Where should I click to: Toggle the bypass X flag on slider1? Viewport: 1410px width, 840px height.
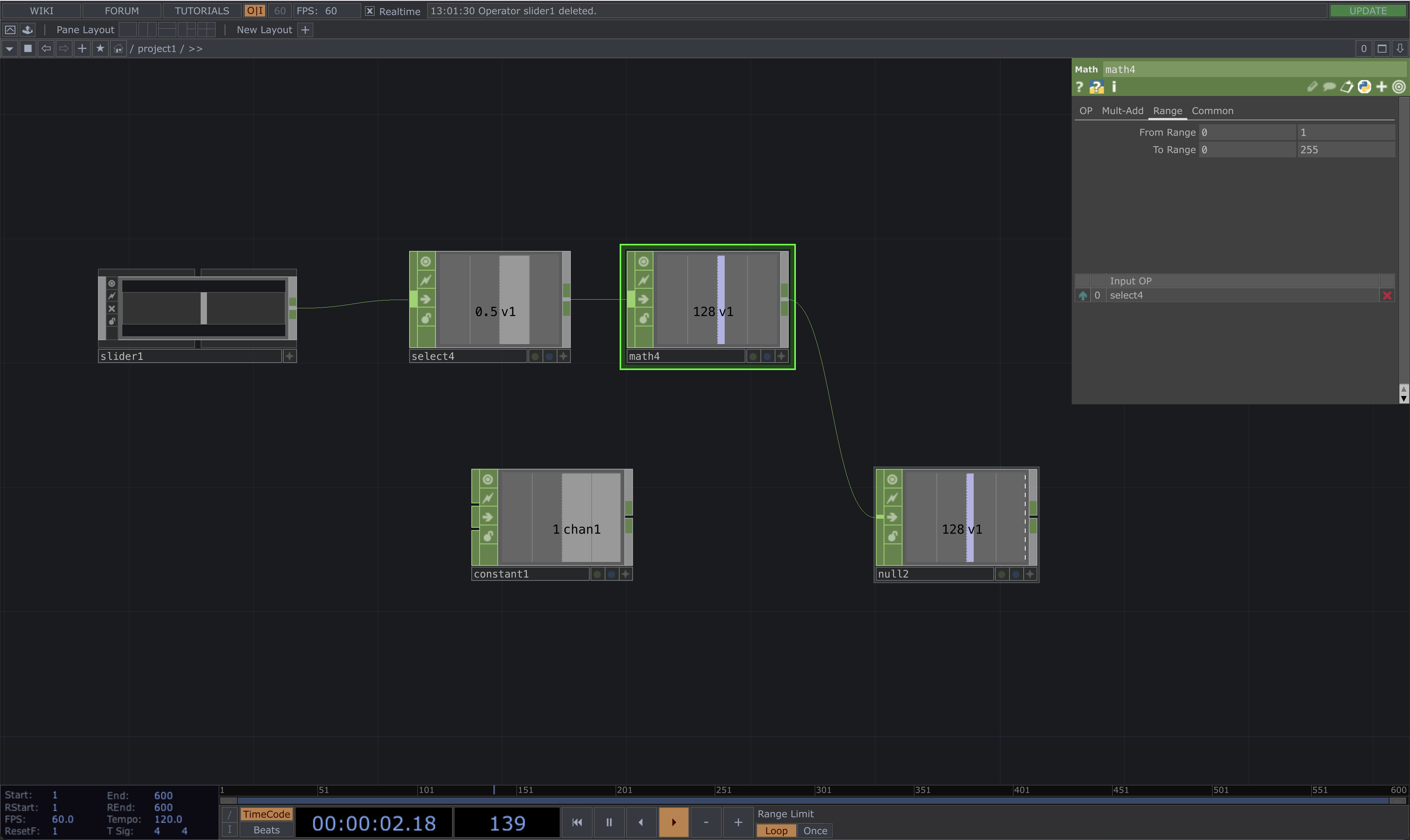coord(112,309)
